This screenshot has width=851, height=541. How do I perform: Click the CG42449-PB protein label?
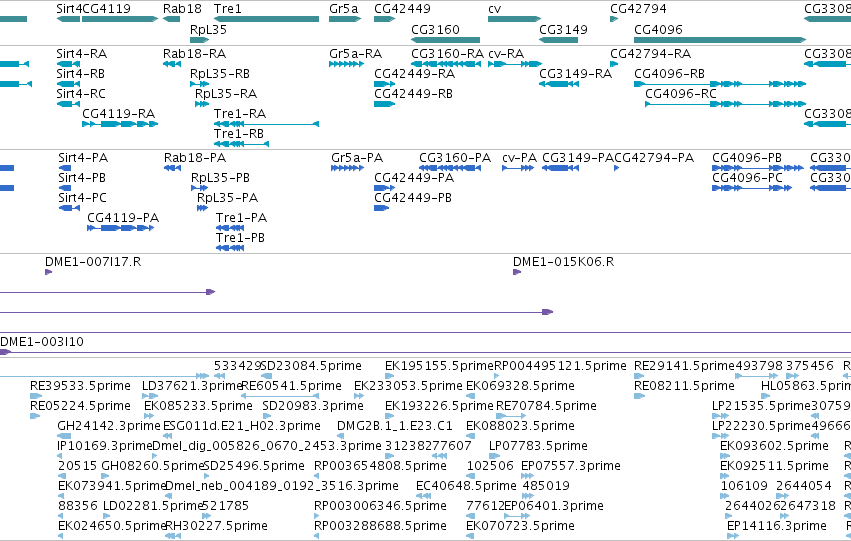(x=413, y=198)
